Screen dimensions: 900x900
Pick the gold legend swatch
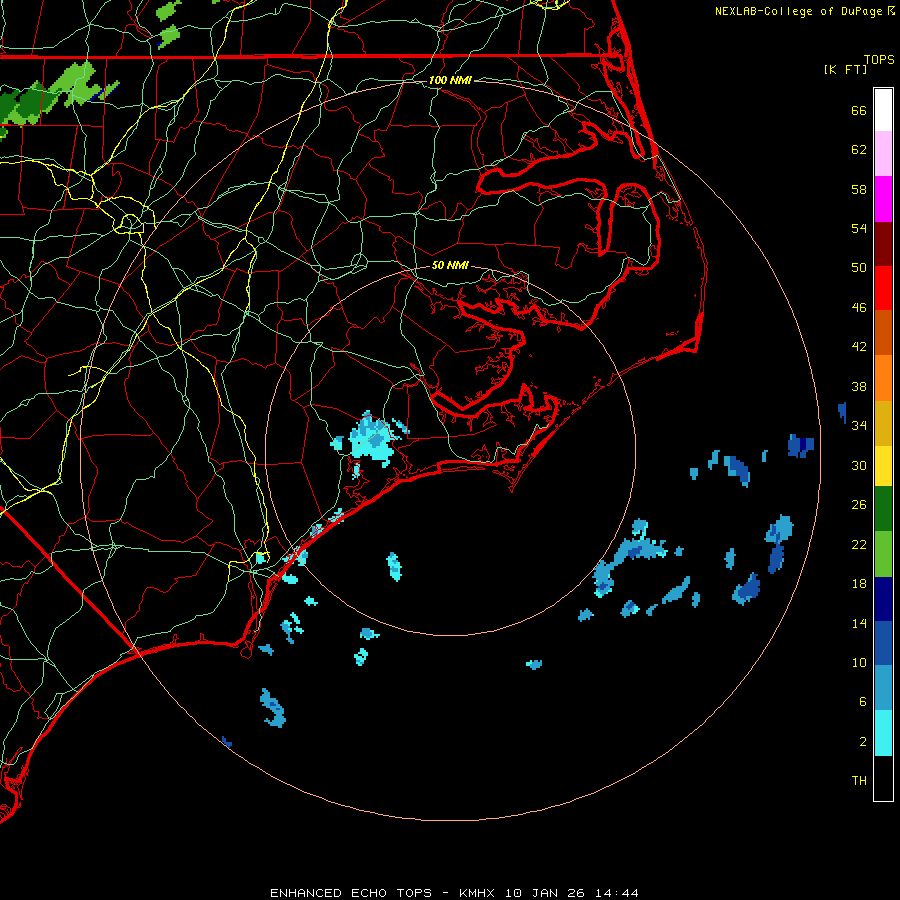(x=883, y=424)
